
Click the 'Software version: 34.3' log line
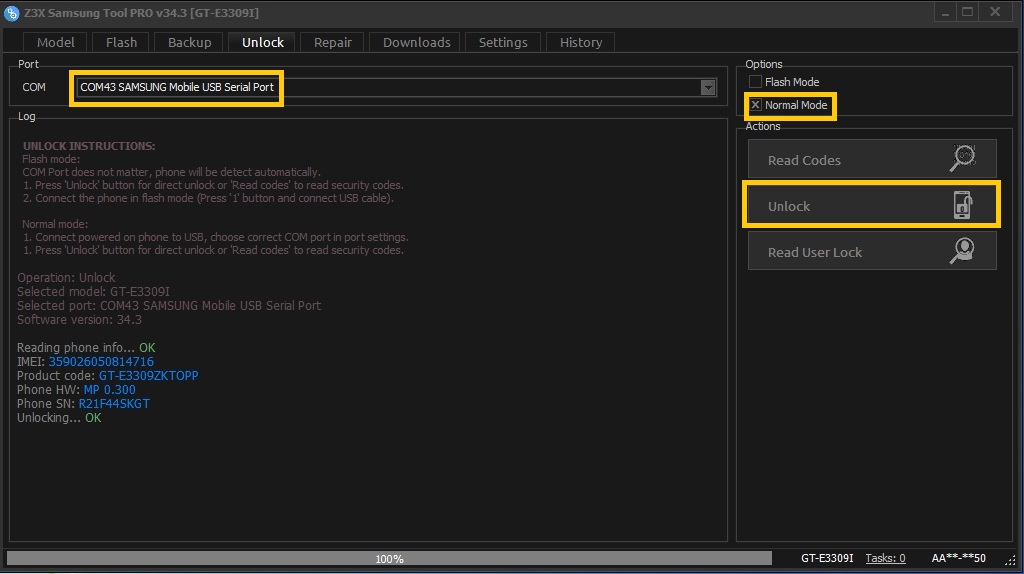coord(79,320)
